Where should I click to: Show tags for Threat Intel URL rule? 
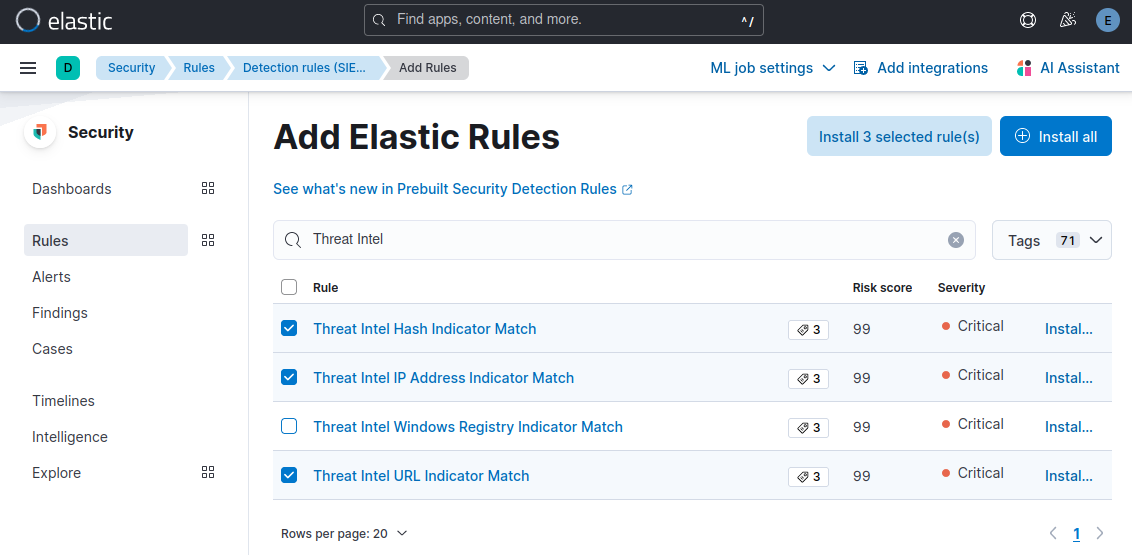pos(808,477)
